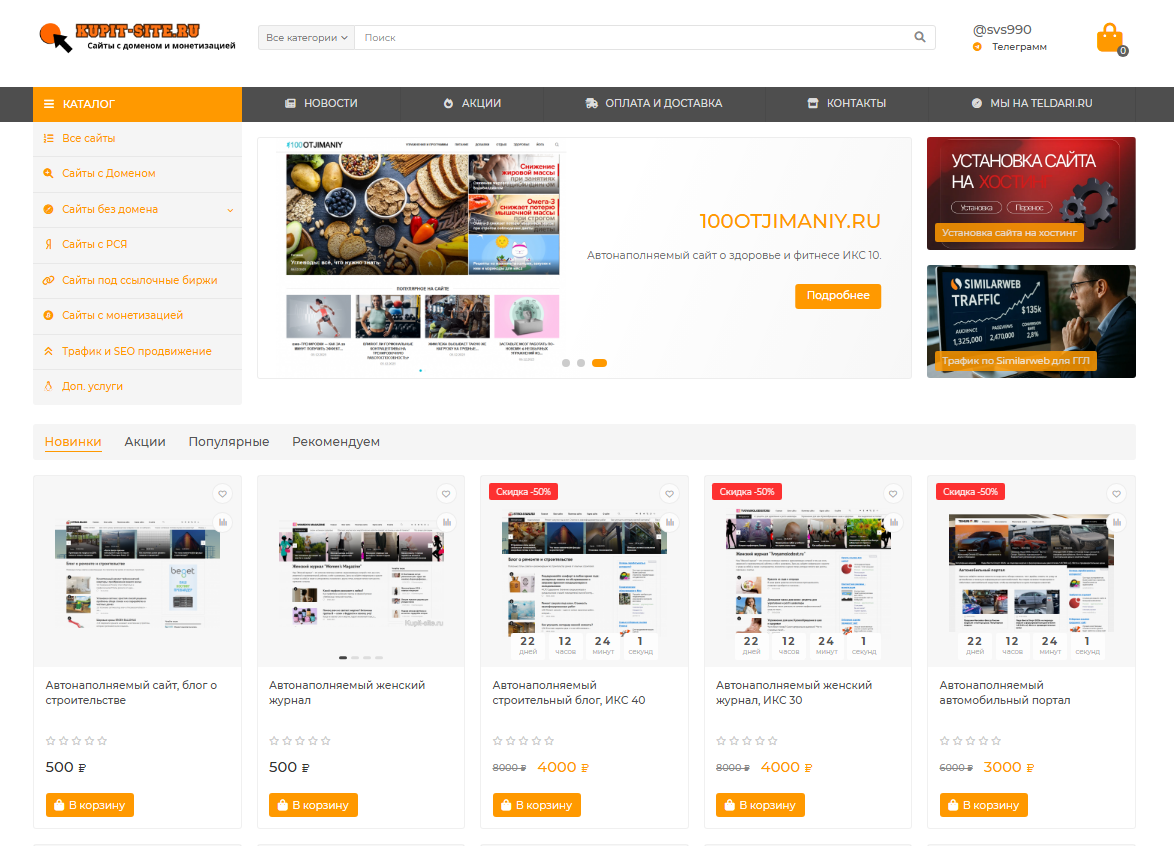Open Сайты с монетизацией category
This screenshot has width=1174, height=846.
pyautogui.click(x=122, y=315)
